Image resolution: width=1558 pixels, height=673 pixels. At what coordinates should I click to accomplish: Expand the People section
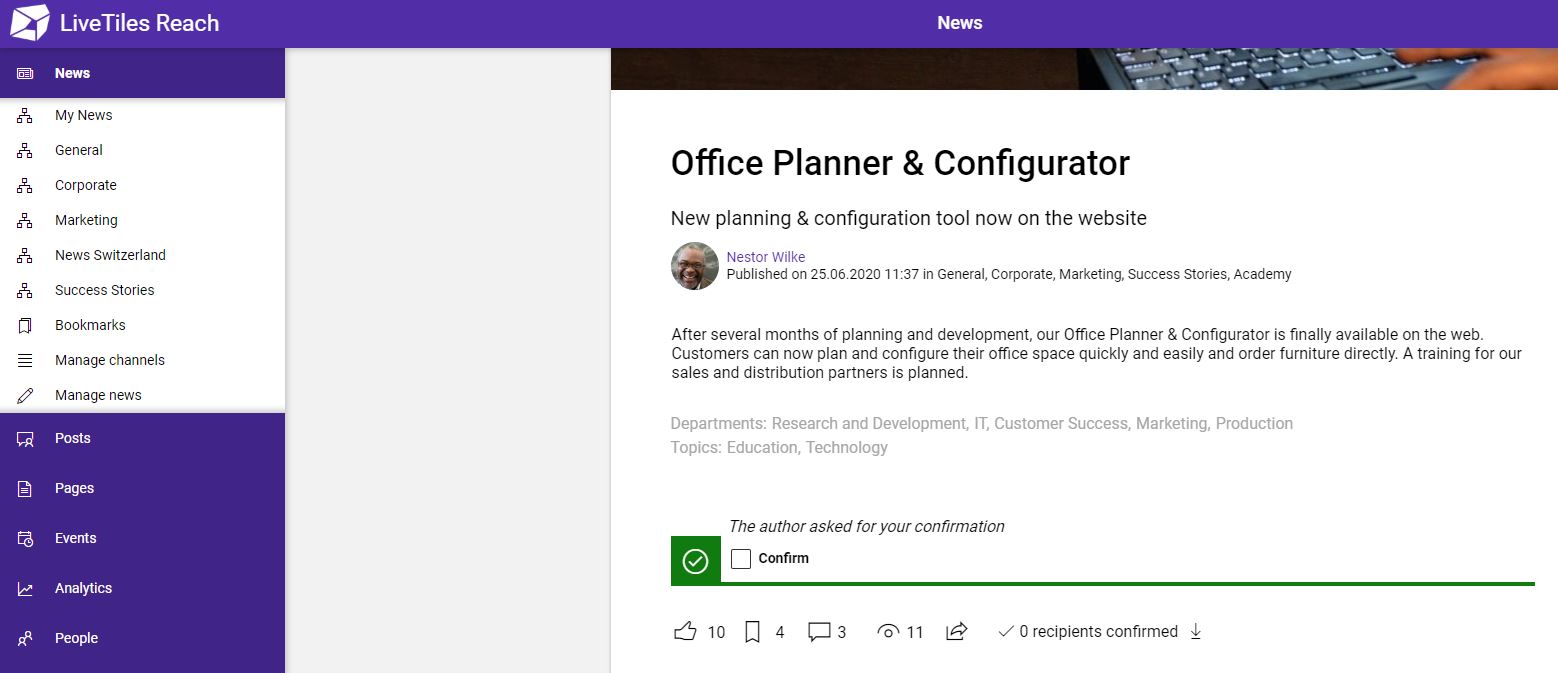(x=142, y=638)
